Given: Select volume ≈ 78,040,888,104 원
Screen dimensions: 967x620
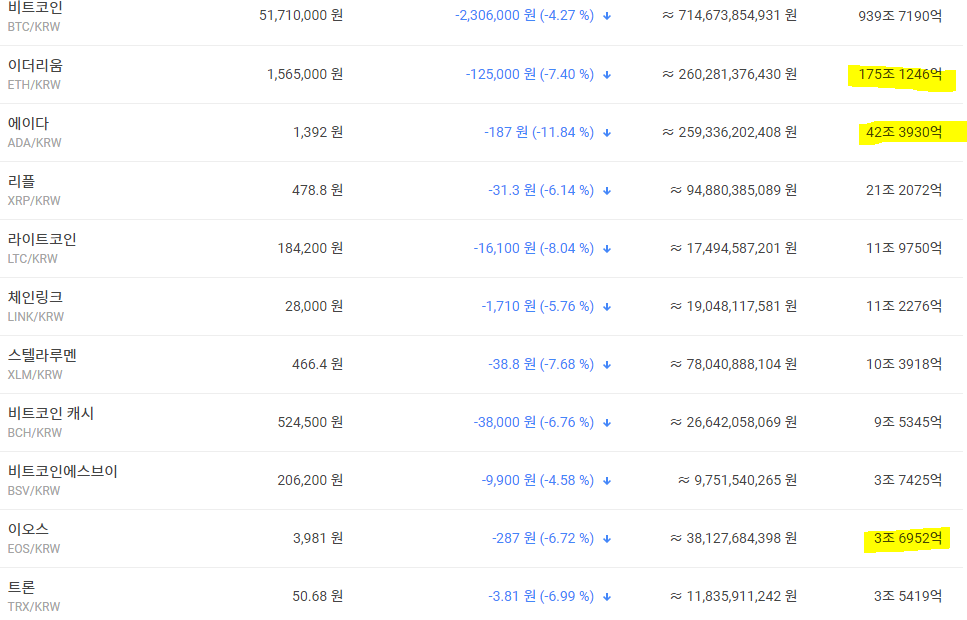Looking at the screenshot, I should coord(734,364).
